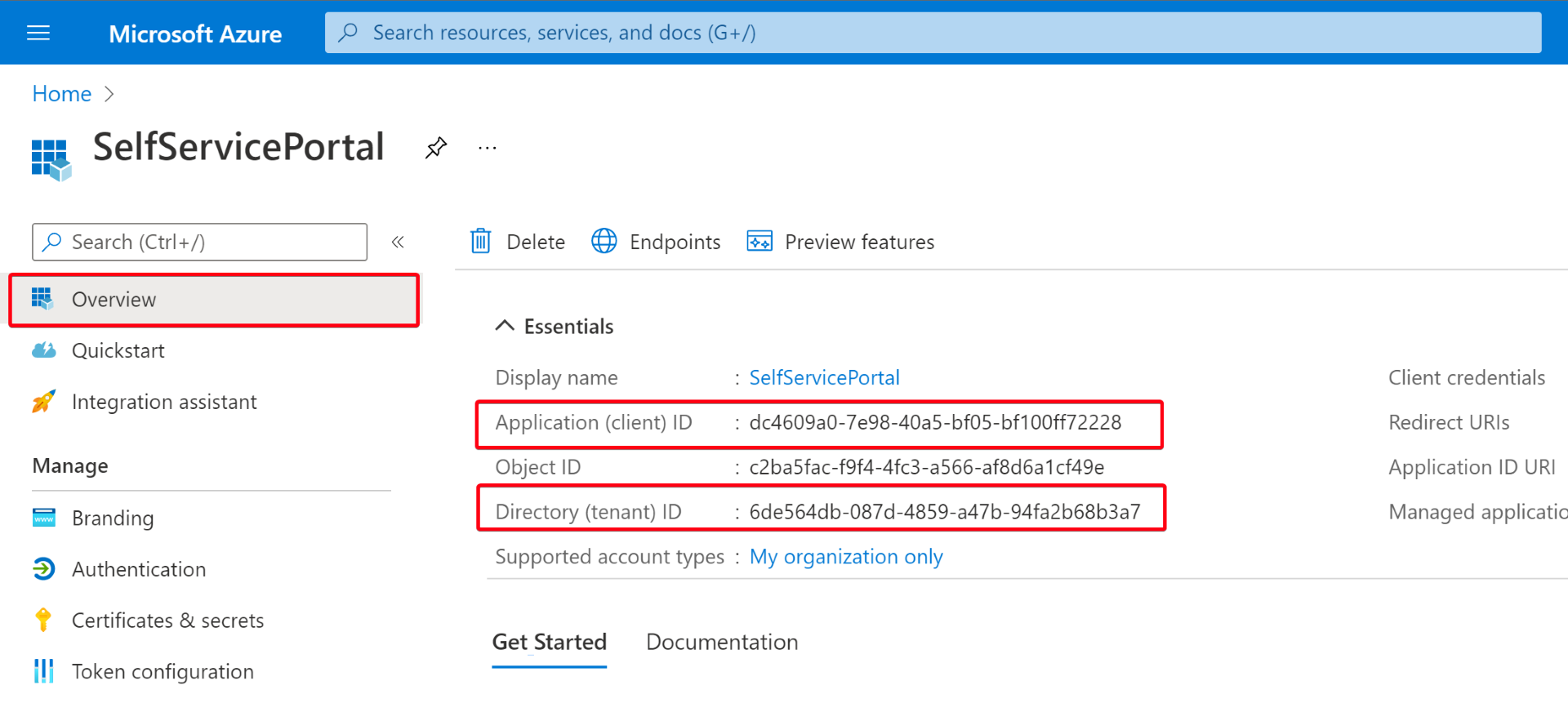Switch to the Documentation tab

coord(722,643)
